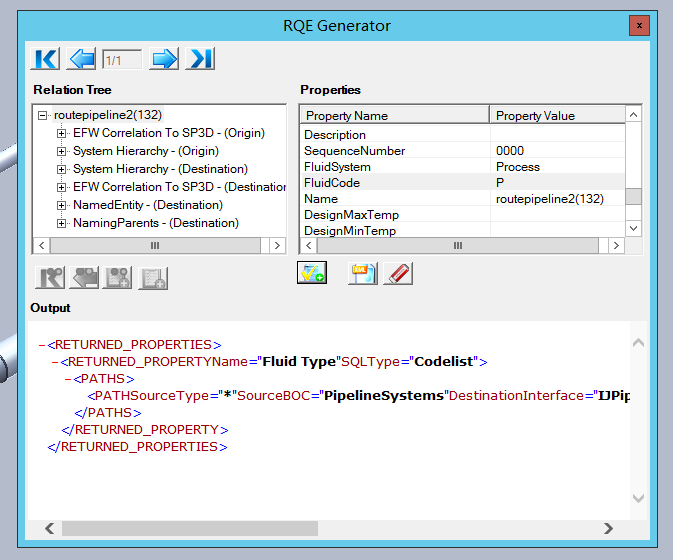Select the DesignMaxTemp property row

[463, 215]
